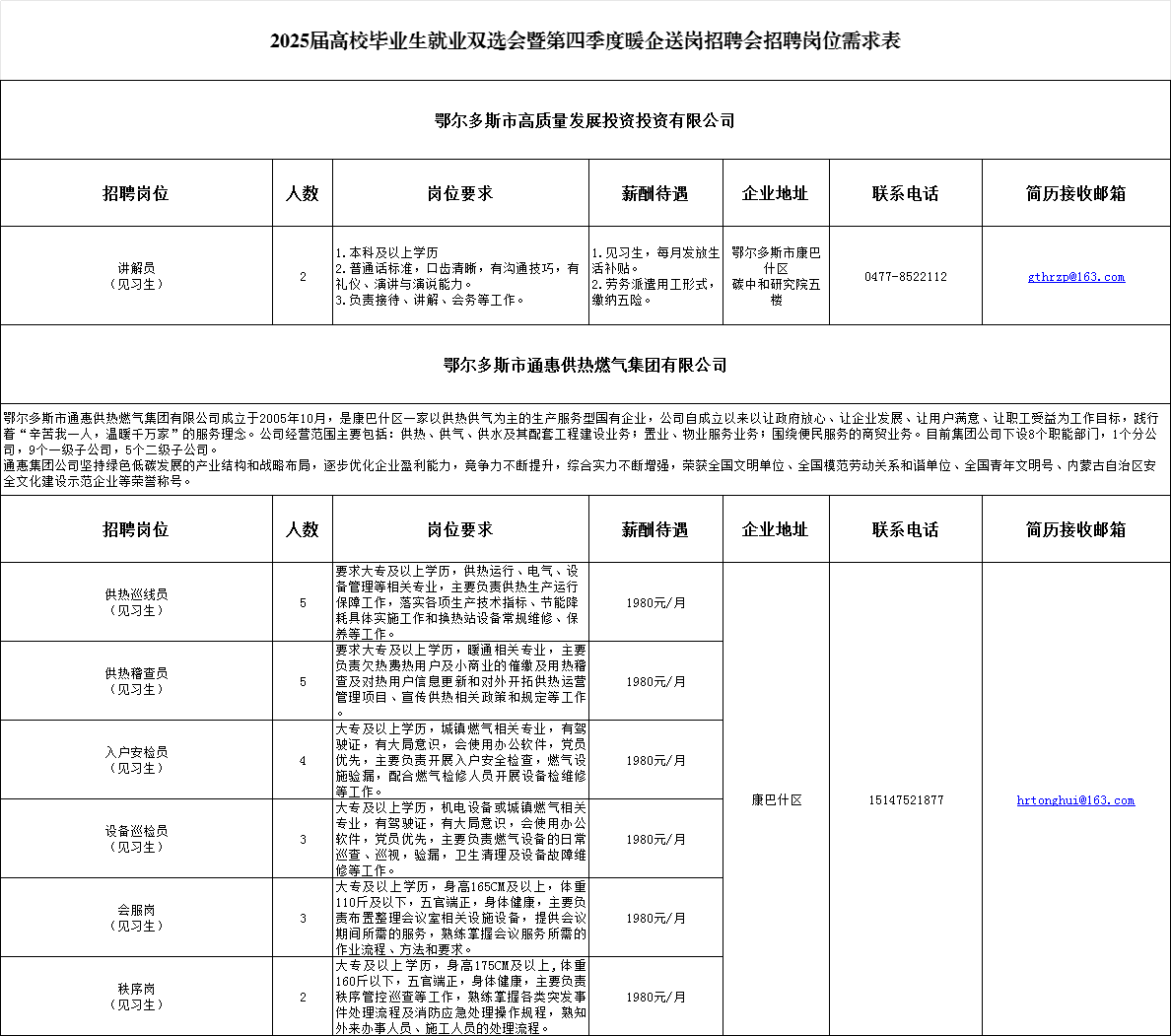Select the 供热巡线员（见习生） position cell

click(137, 603)
